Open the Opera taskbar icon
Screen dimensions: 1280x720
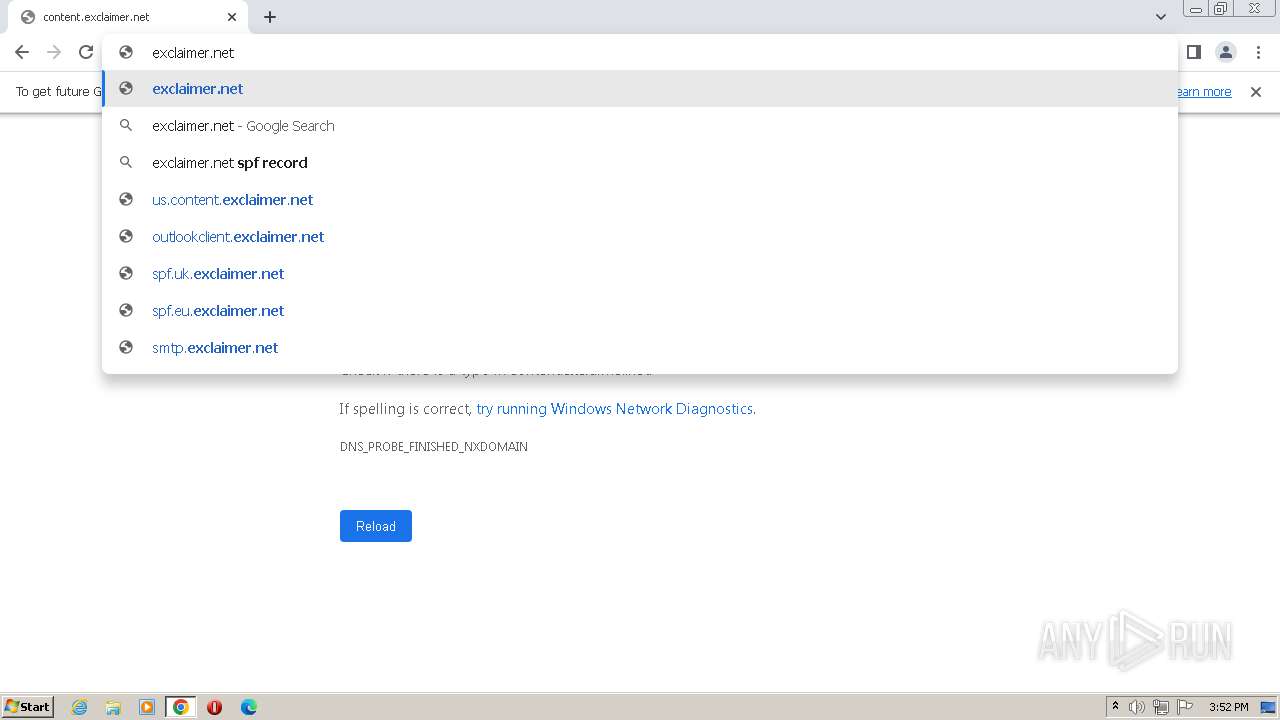[x=214, y=707]
